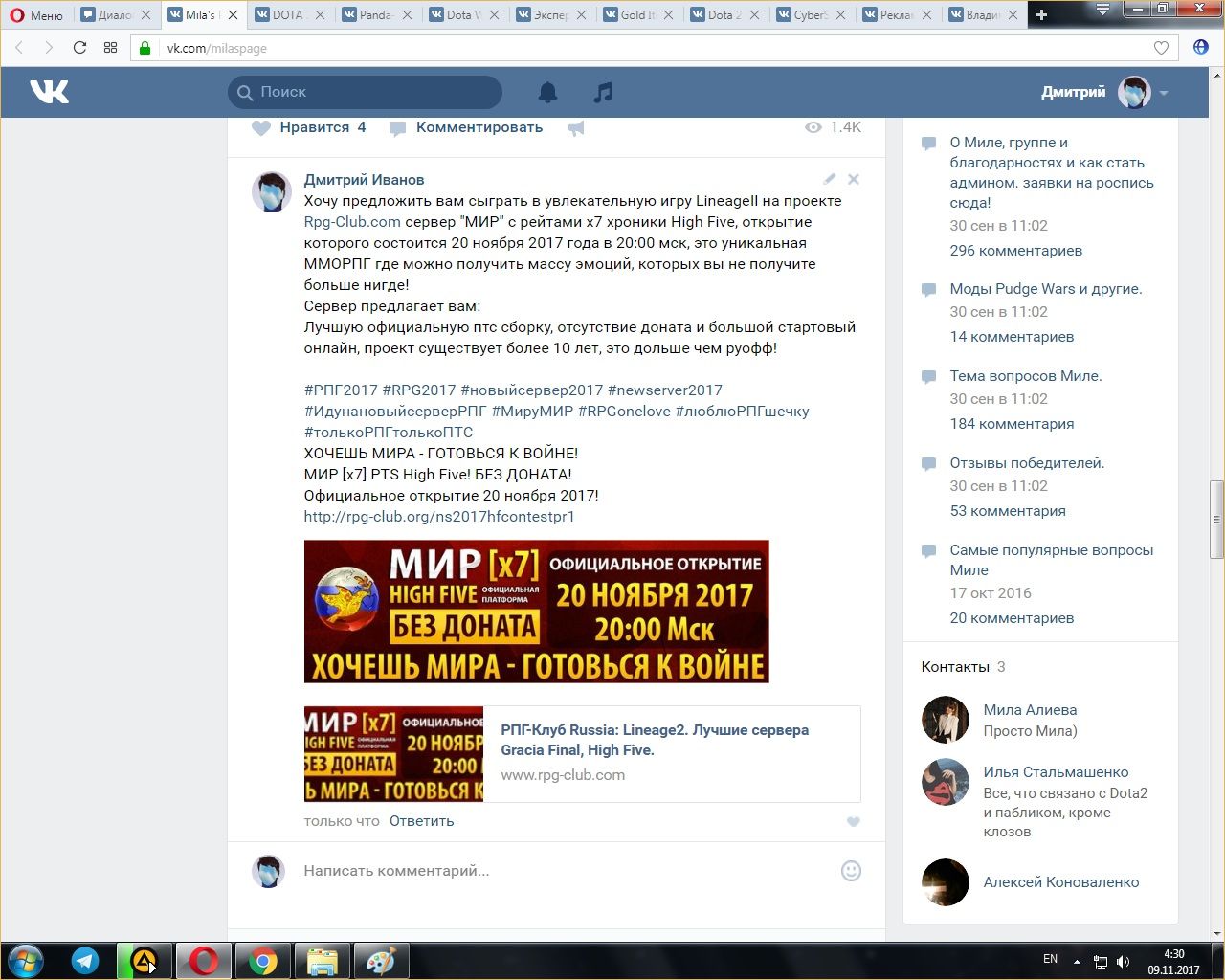Screen dimensions: 1225x980
Task: Open МИР x7 banner image
Action: click(x=537, y=612)
